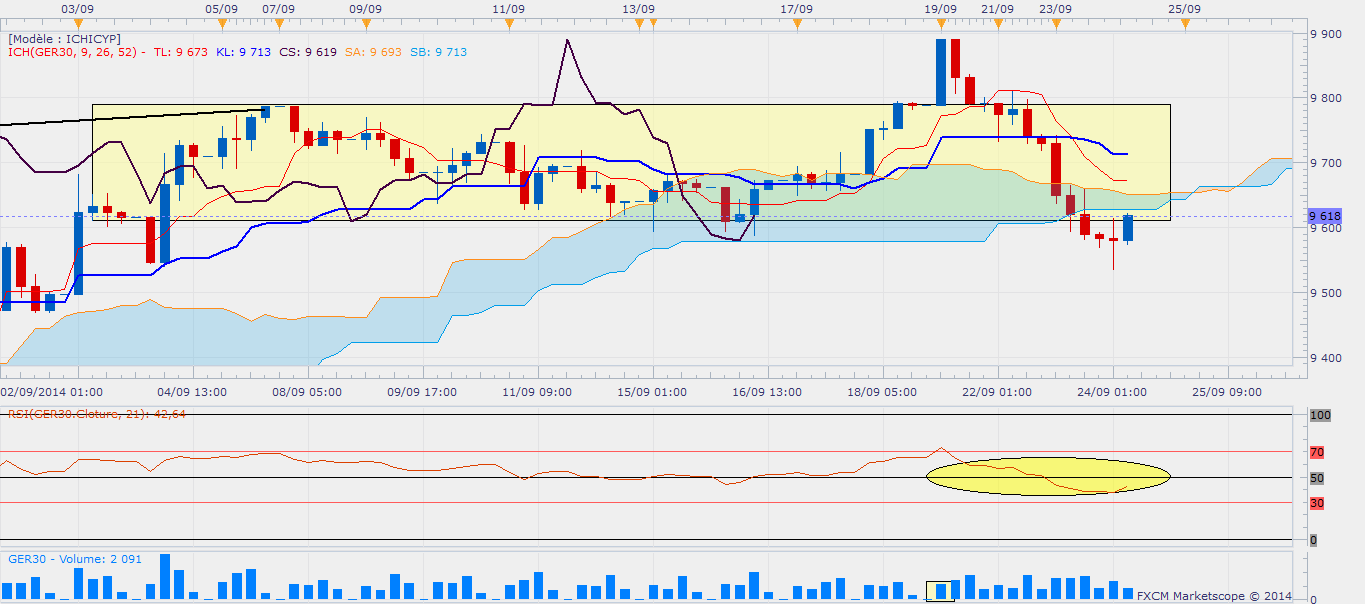The height and width of the screenshot is (604, 1365).
Task: Click the 16/09 13:00 time label
Action: 767,392
